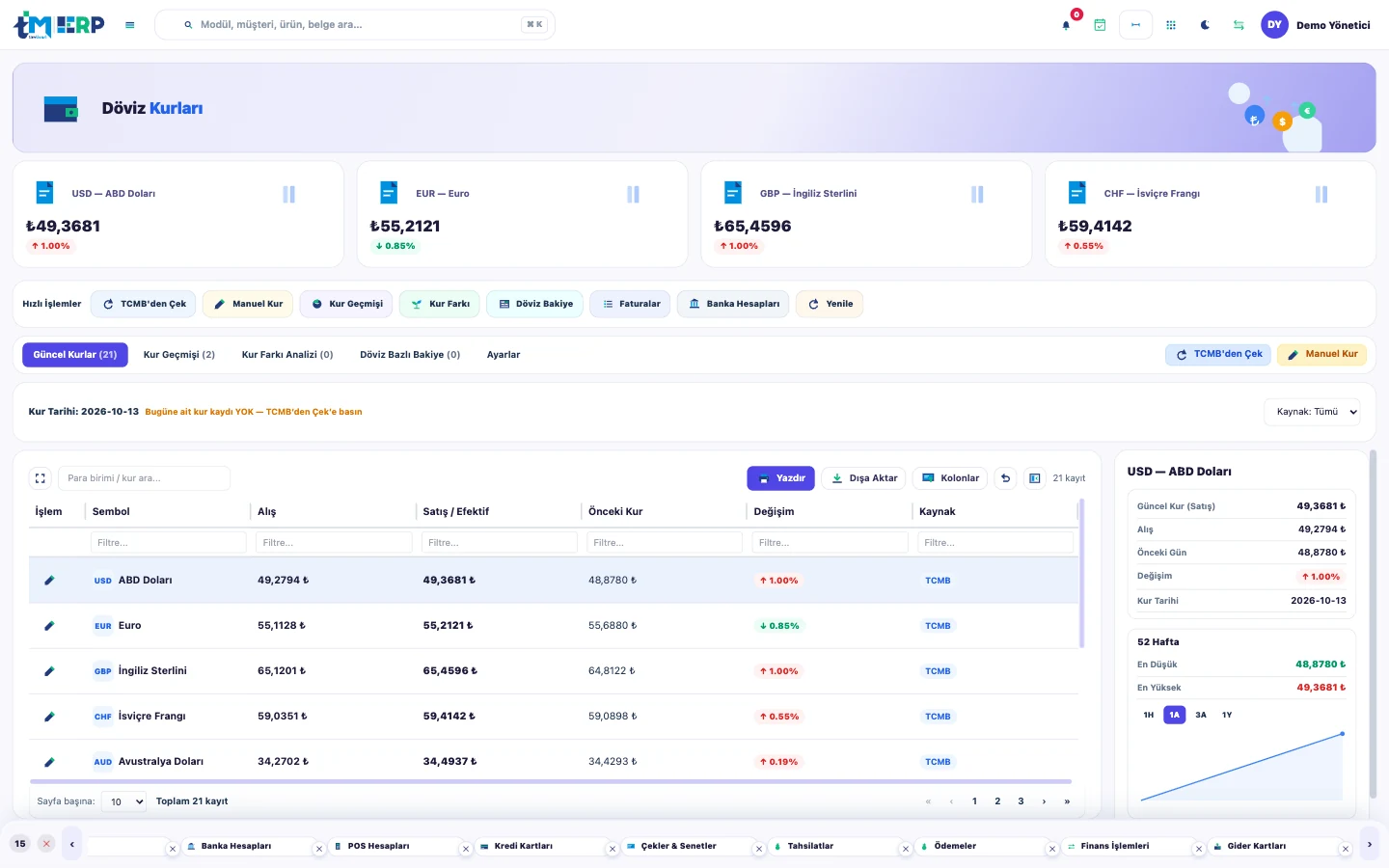
Task: Click the global search box
Action: click(x=355, y=25)
